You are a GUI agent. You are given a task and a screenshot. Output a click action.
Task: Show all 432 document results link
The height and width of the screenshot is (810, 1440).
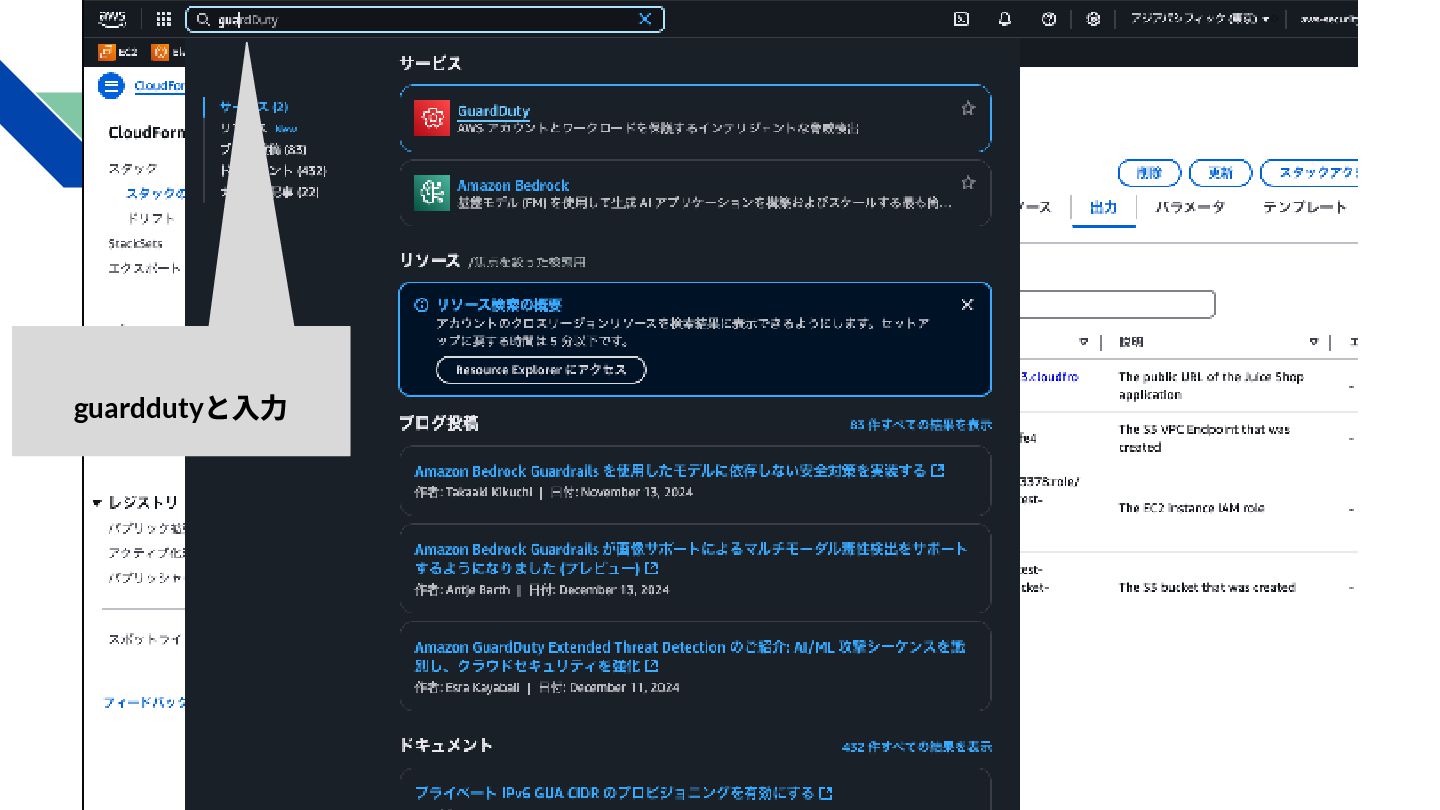[x=917, y=747]
